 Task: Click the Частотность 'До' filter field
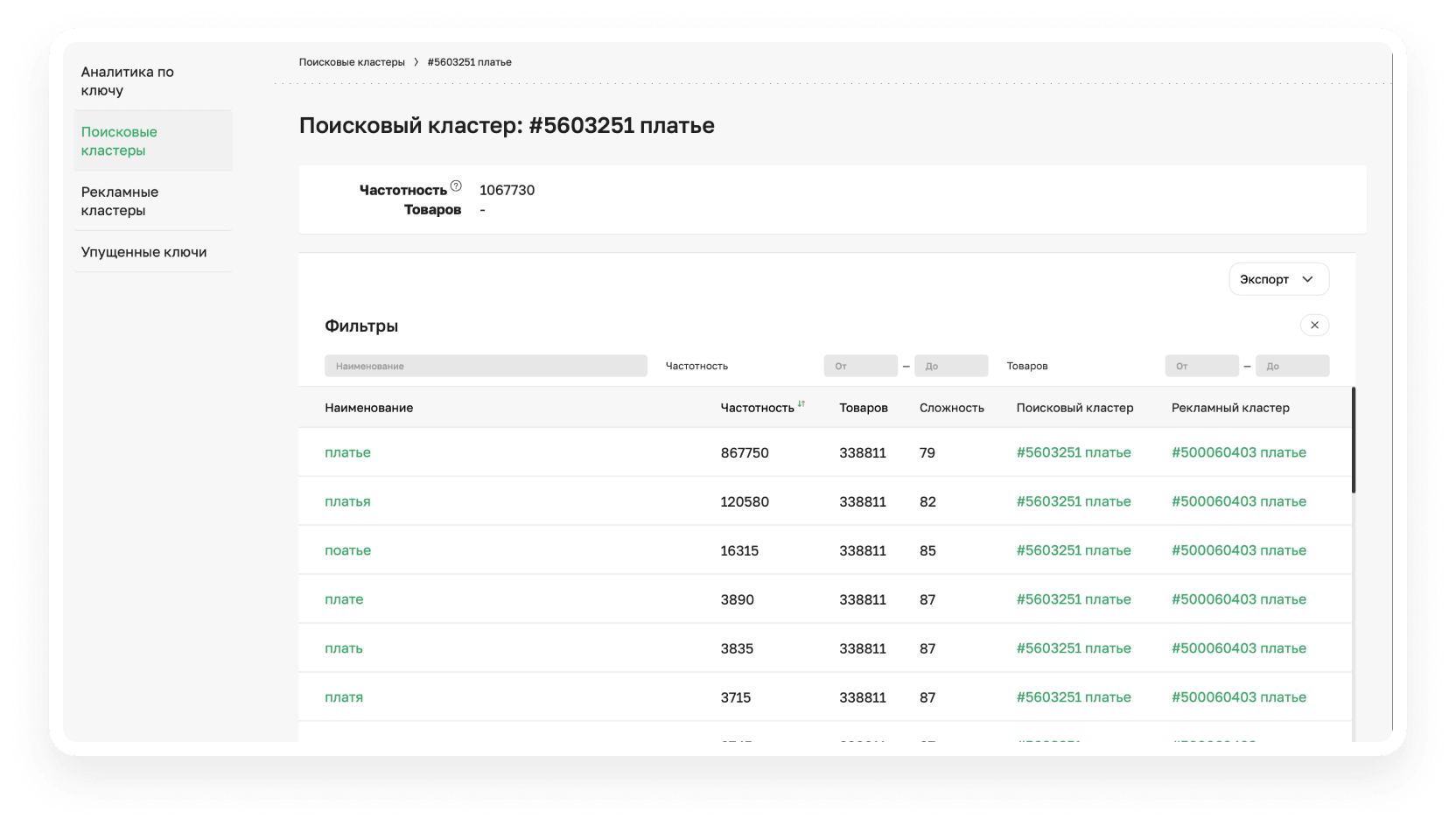(950, 366)
